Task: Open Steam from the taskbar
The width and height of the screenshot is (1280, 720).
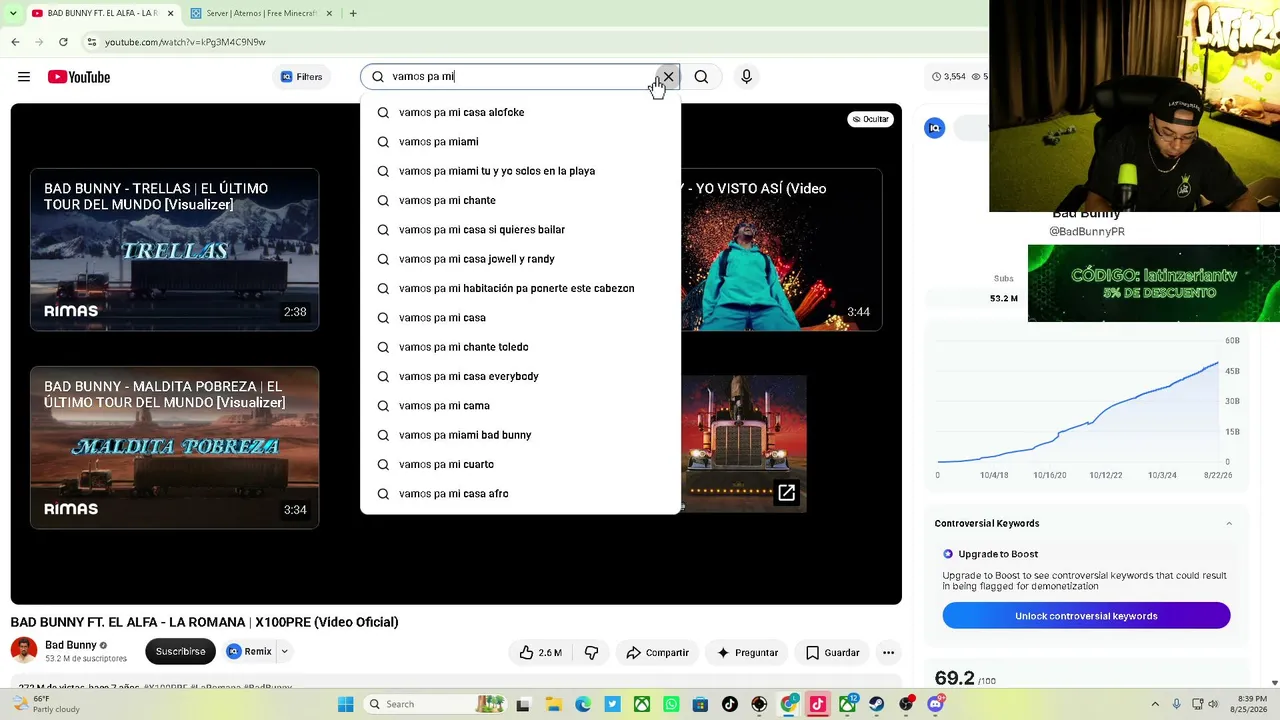Action: [877, 704]
